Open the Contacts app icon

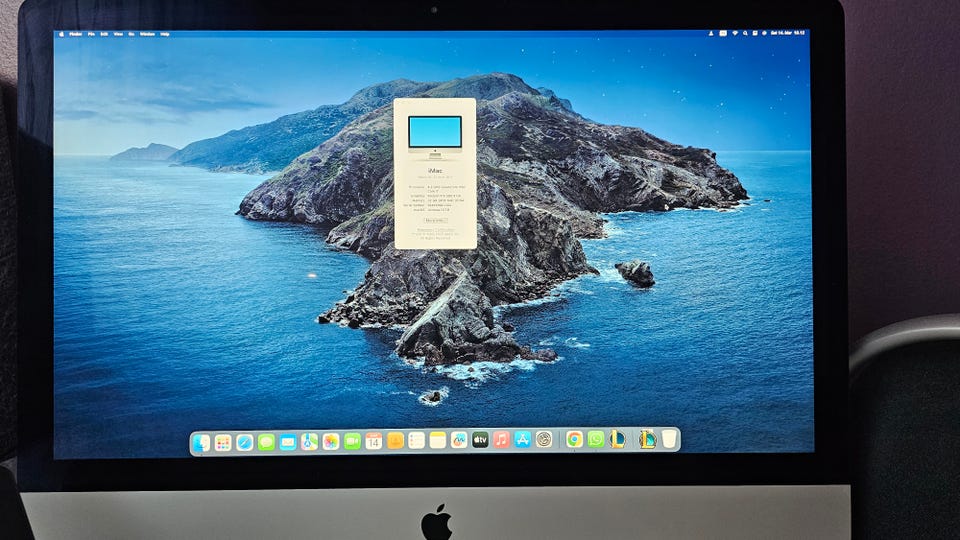395,441
